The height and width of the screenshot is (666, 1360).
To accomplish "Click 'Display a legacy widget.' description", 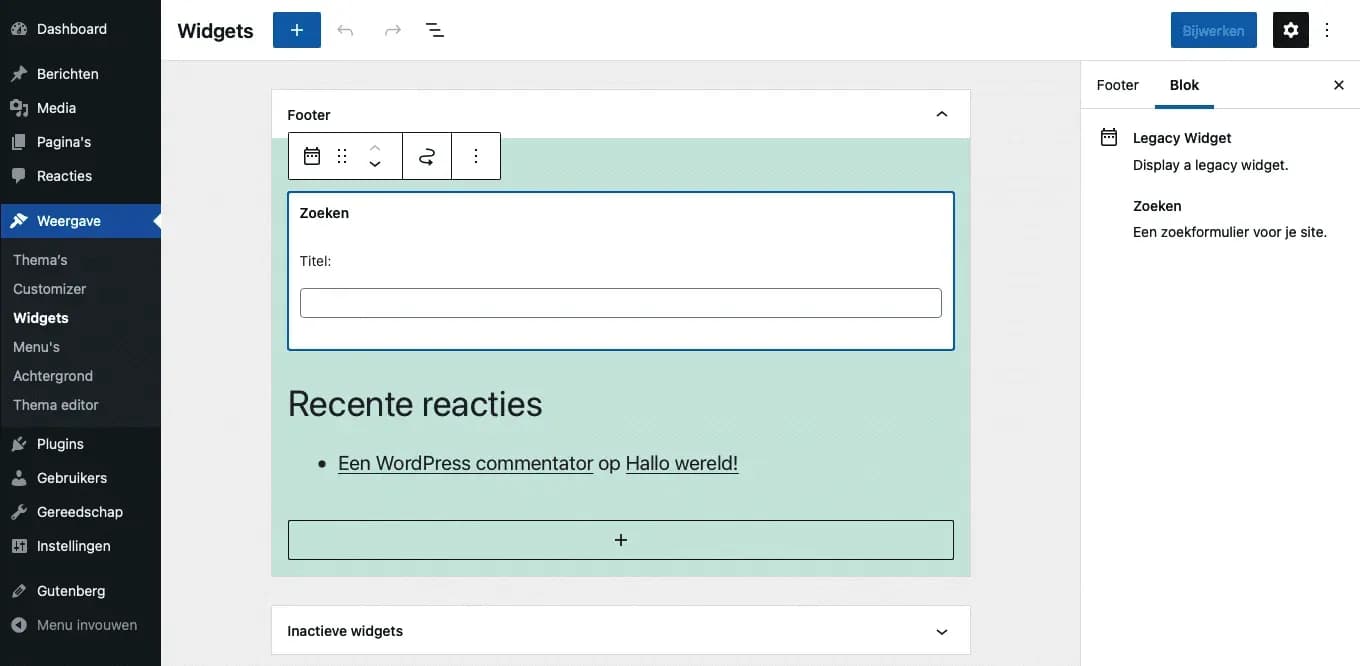I will click(x=1211, y=165).
